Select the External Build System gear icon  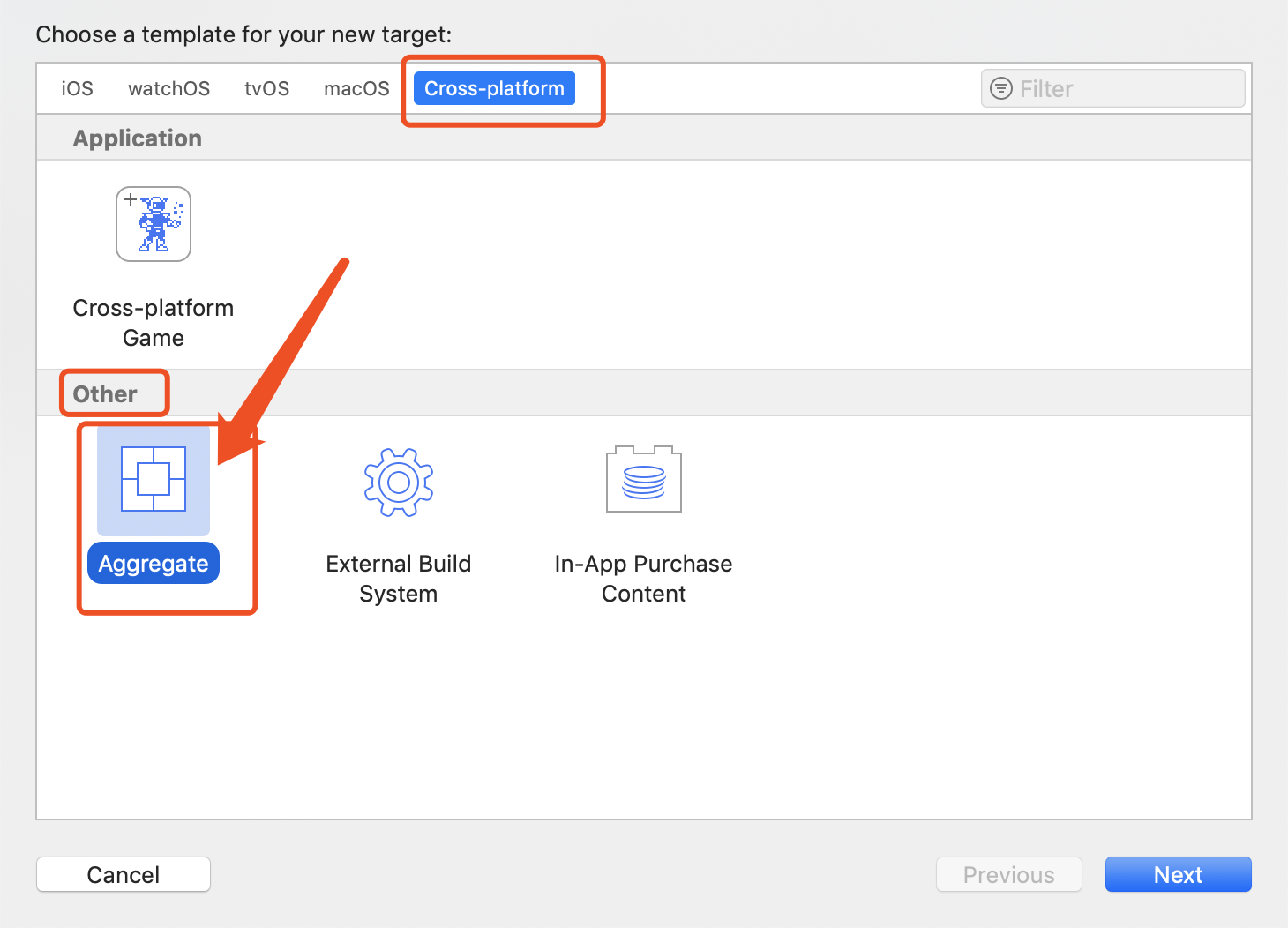[x=399, y=482]
